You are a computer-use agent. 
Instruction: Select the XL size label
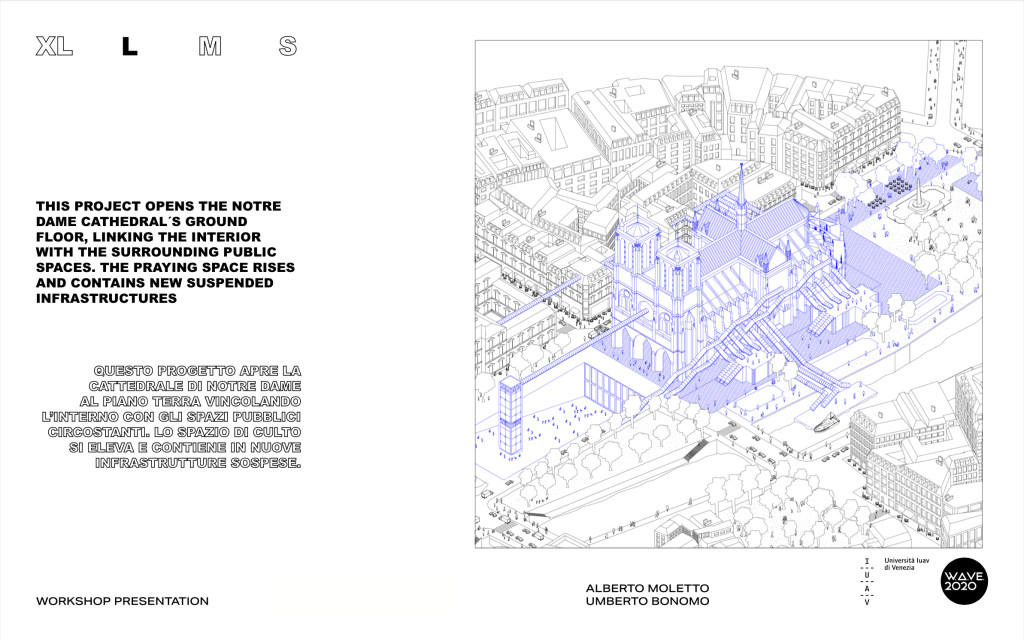(53, 47)
